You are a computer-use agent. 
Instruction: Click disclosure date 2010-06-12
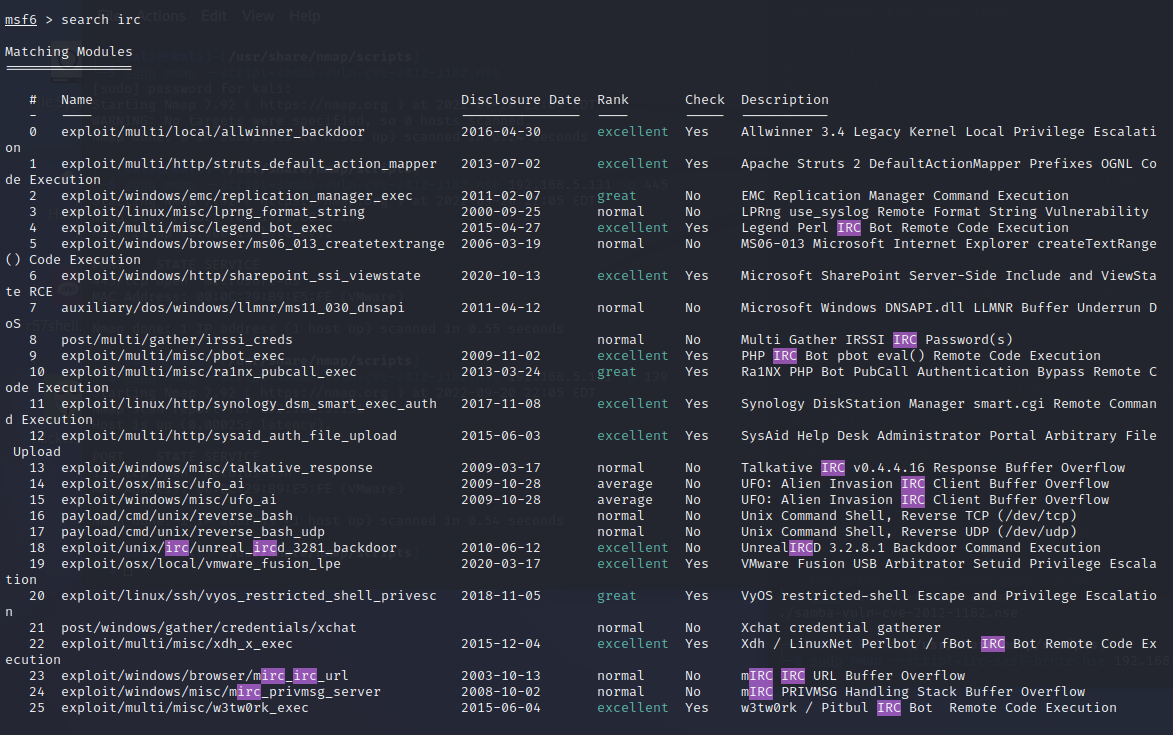coord(500,548)
